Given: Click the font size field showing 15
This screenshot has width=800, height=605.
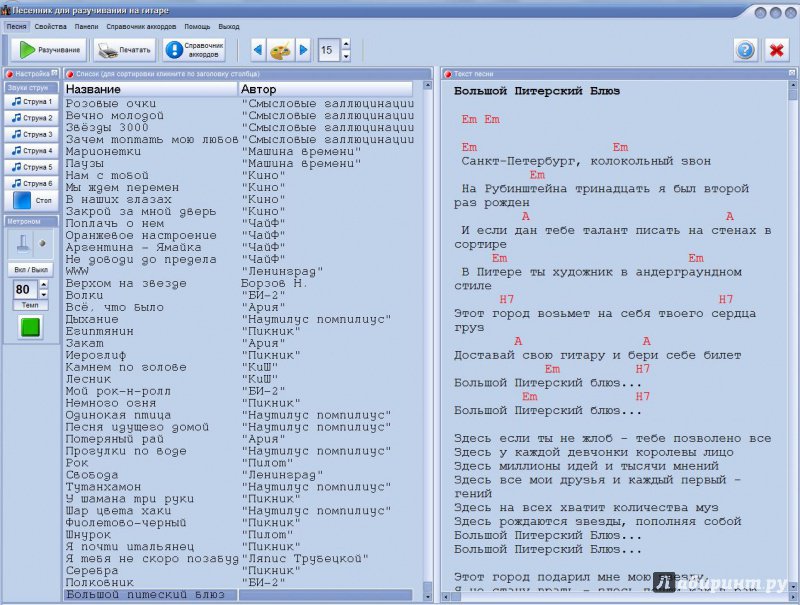Looking at the screenshot, I should click(x=329, y=50).
